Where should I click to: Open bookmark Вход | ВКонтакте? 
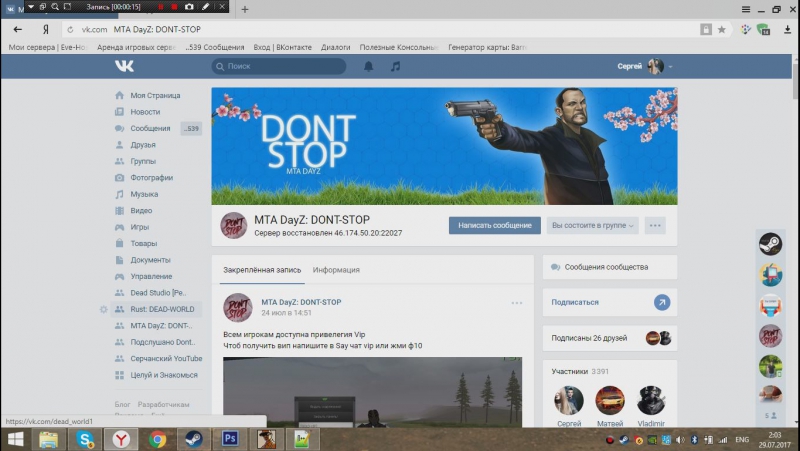point(283,47)
